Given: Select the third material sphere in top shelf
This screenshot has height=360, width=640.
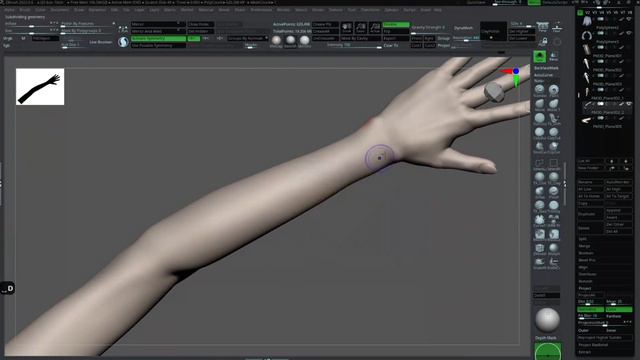Looking at the screenshot, I should tap(304, 40).
